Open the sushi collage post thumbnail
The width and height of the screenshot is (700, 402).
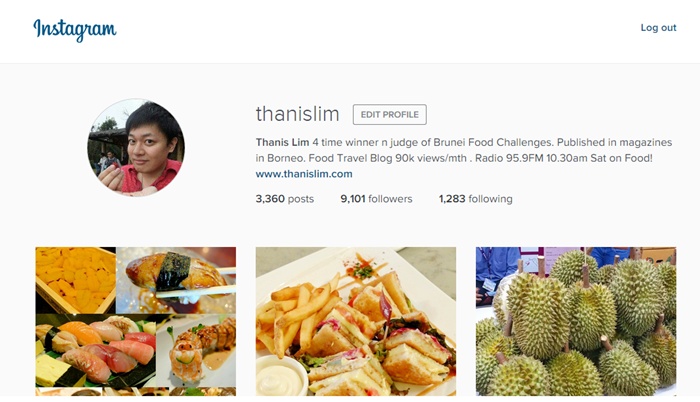[136, 321]
